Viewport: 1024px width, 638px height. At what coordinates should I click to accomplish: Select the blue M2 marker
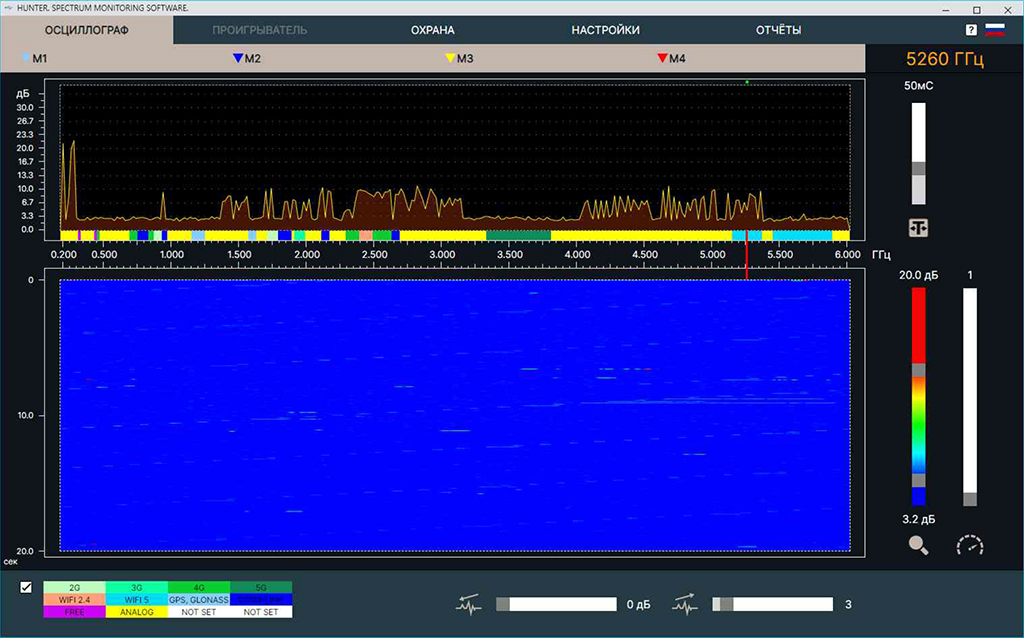(247, 58)
